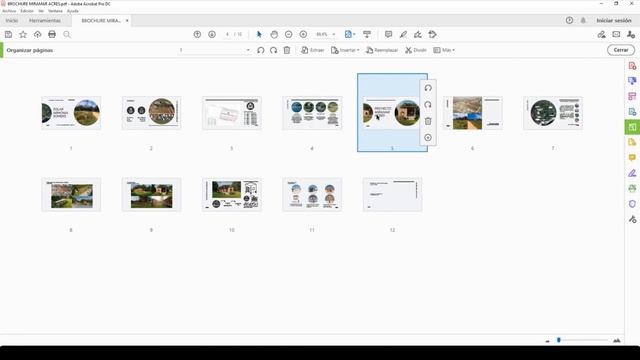Viewport: 640px width, 360px height.
Task: Select the arrow selection tool
Action: [x=259, y=35]
